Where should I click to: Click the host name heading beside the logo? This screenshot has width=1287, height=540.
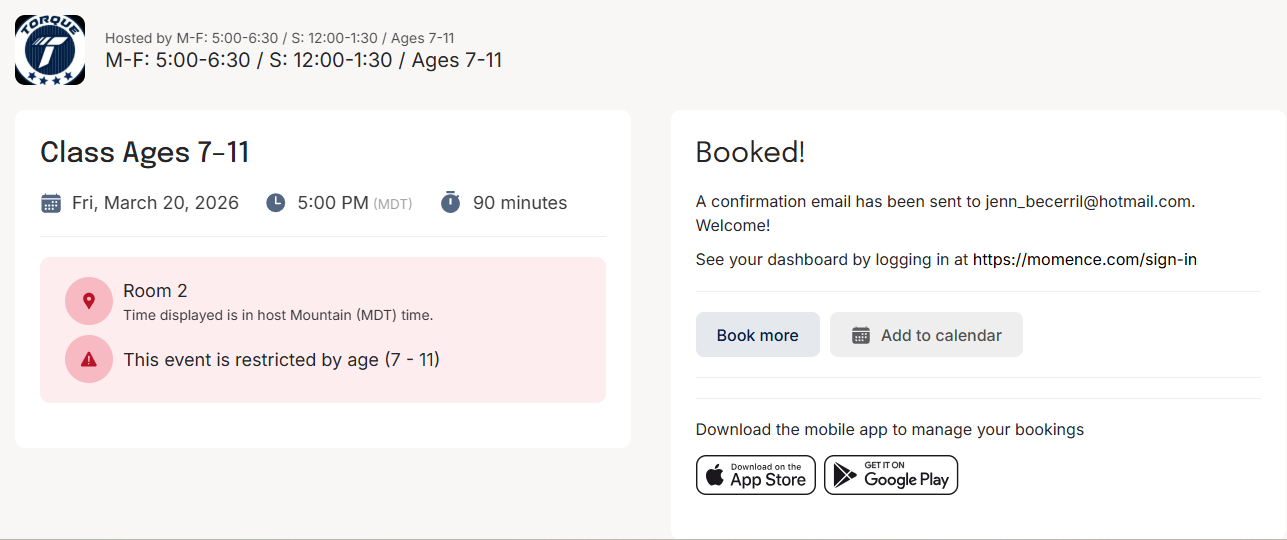(303, 60)
